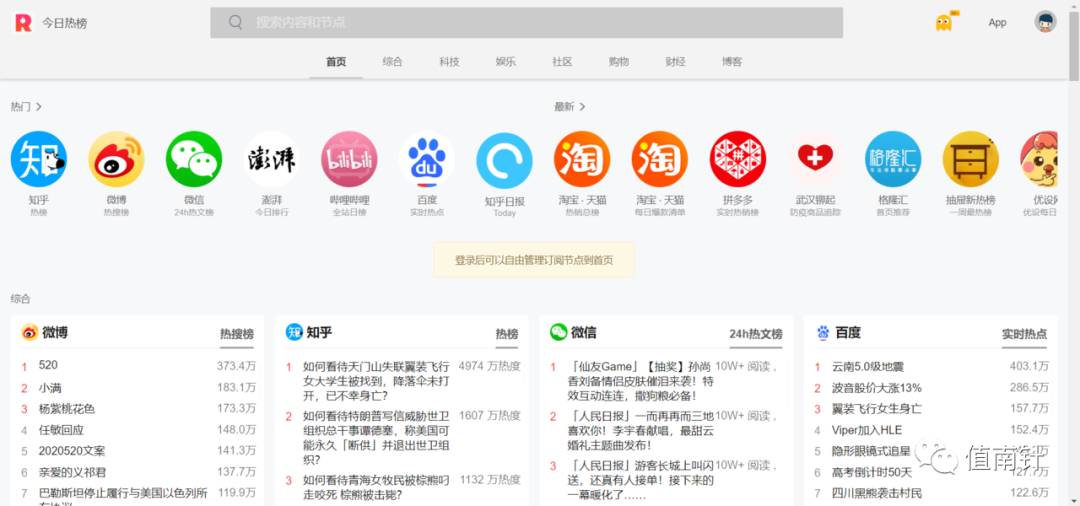Open Zhihu question about 特朗普写信威胁世卫
This screenshot has width=1080, height=506.
click(376, 438)
